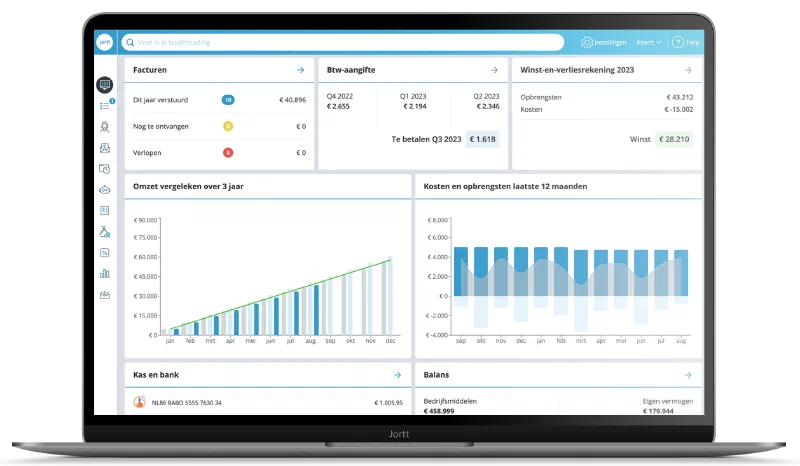This screenshot has width=800, height=466.
Task: Open the bar chart reports icon in sidebar
Action: [105, 274]
